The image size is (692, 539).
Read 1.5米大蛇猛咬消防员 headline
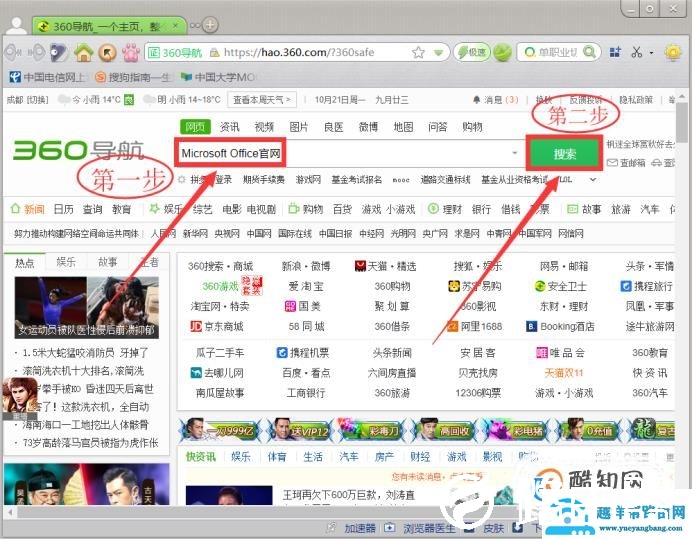tap(85, 353)
